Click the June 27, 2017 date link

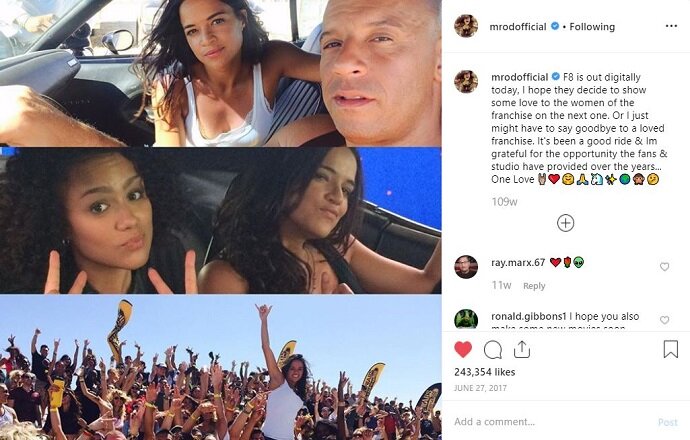[x=480, y=388]
